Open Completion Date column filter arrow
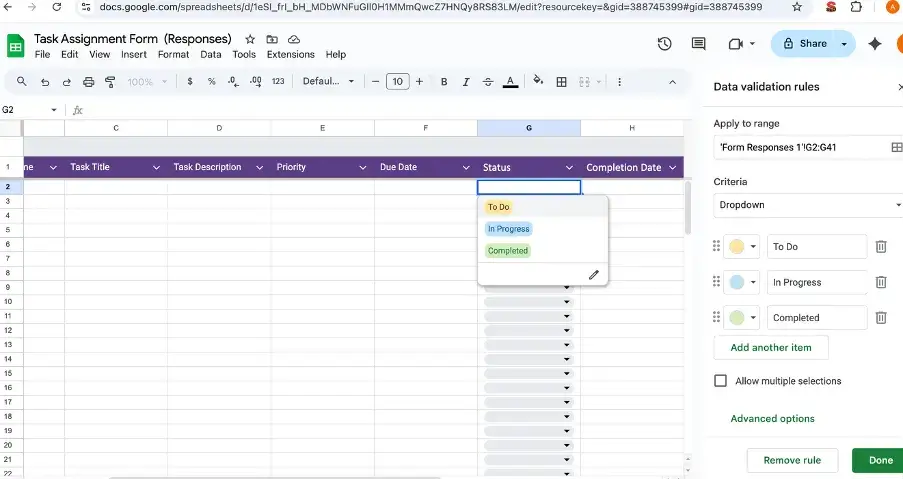The image size is (904, 480). [x=672, y=168]
